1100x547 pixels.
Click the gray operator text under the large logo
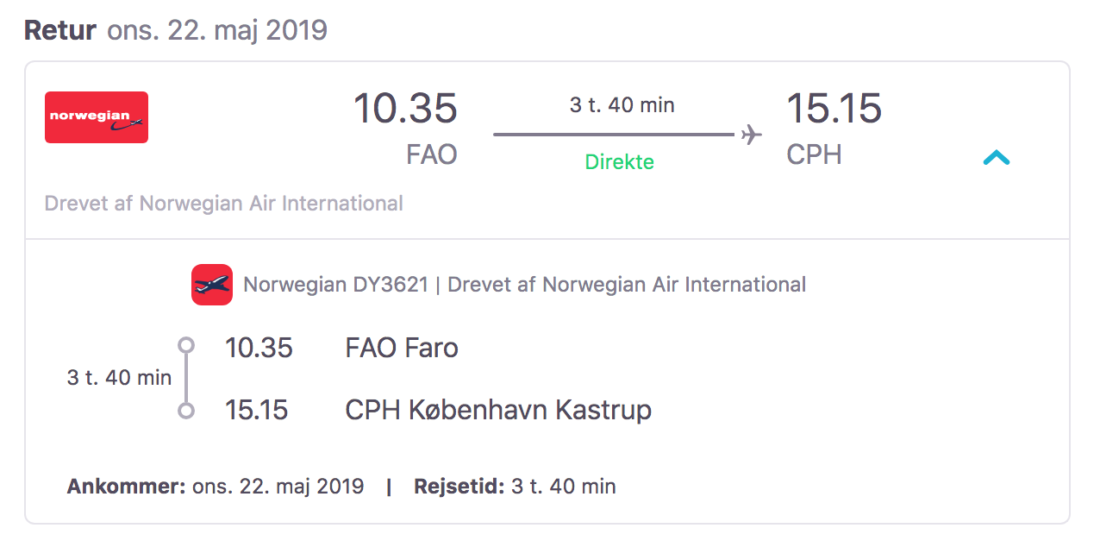[x=224, y=204]
